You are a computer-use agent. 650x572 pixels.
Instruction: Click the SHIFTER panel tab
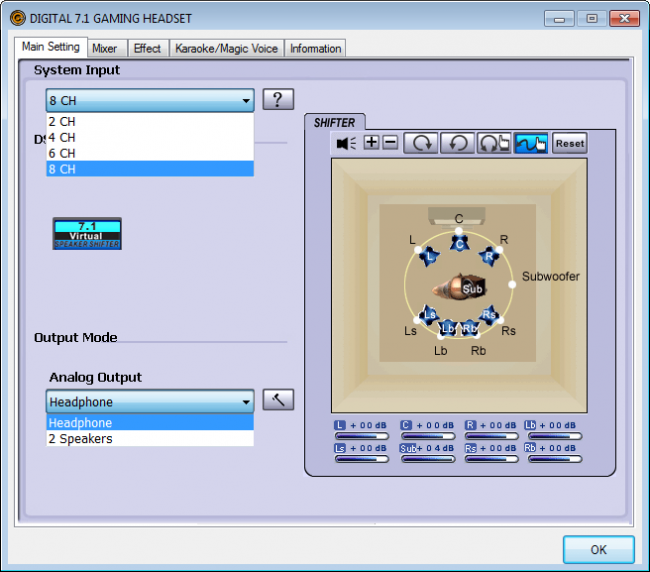click(x=335, y=122)
